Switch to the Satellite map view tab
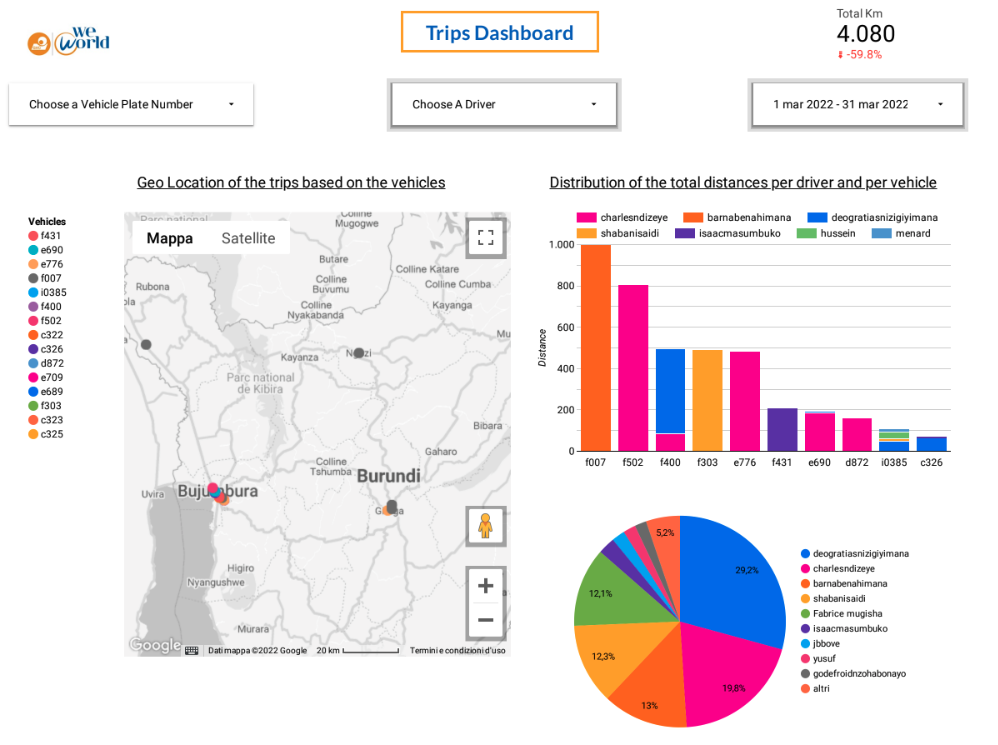 coord(248,239)
